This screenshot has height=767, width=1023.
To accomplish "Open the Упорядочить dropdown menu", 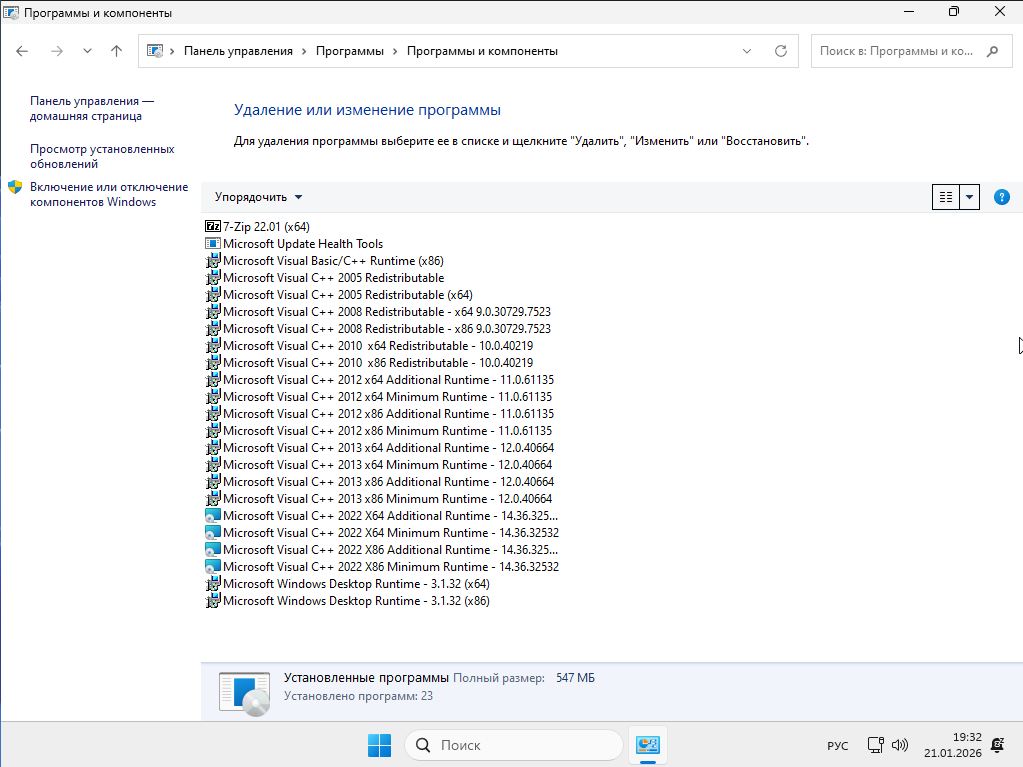I will (x=258, y=197).
